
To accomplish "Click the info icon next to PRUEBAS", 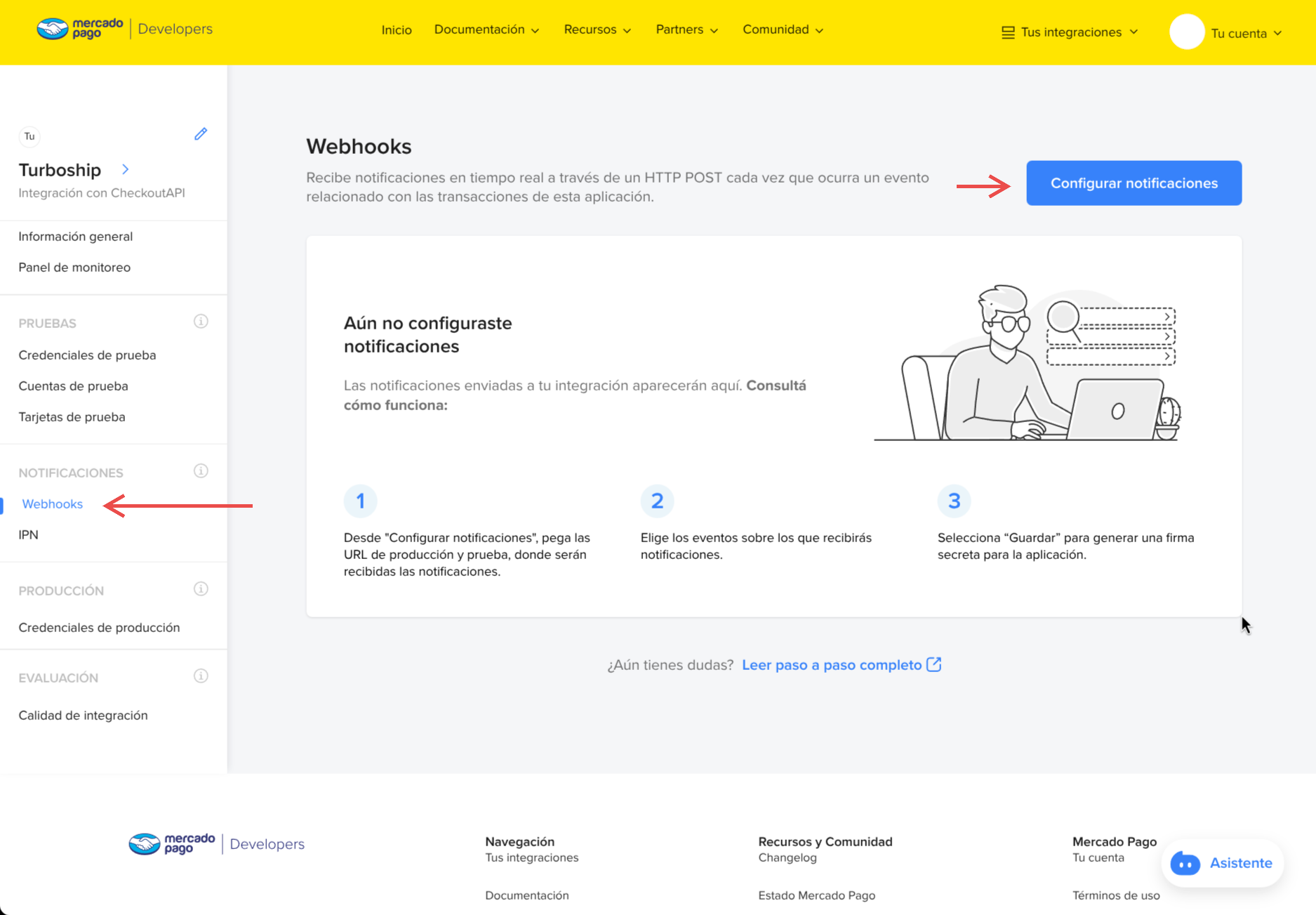I will 201,321.
